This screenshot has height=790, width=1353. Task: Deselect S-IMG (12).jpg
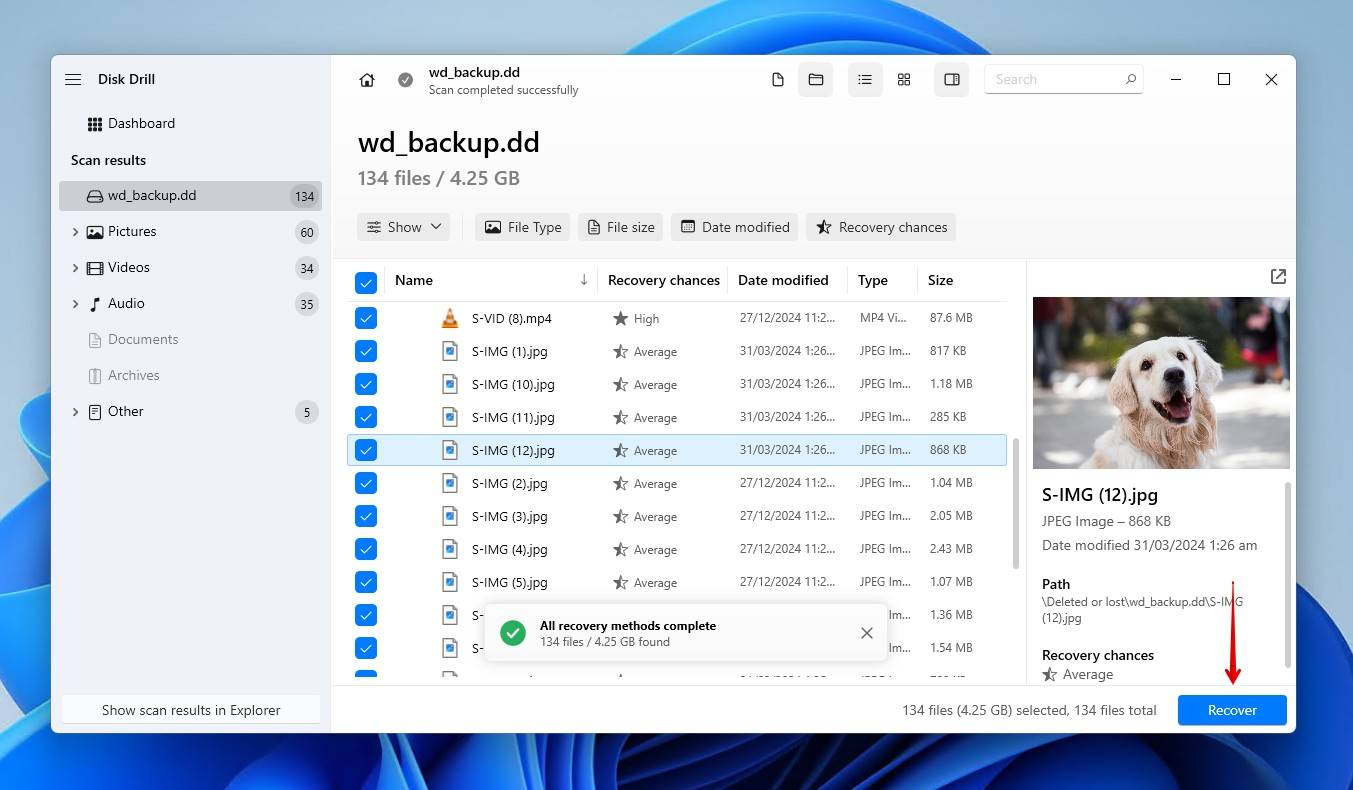point(366,450)
